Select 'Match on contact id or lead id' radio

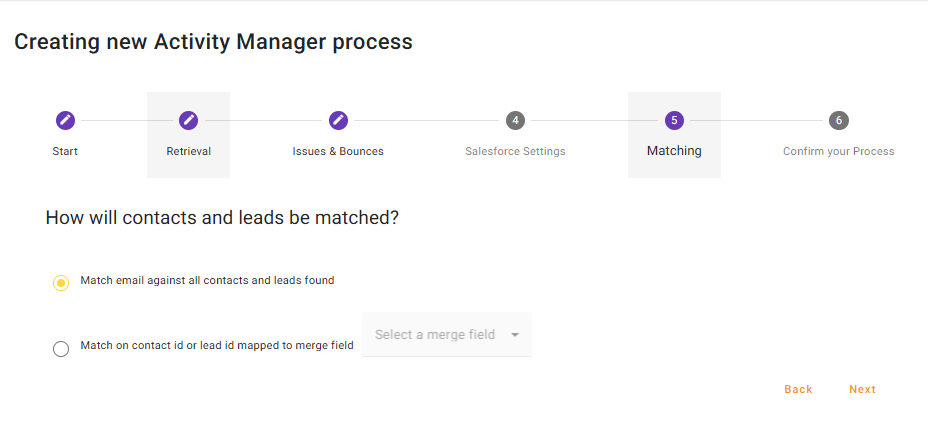61,348
